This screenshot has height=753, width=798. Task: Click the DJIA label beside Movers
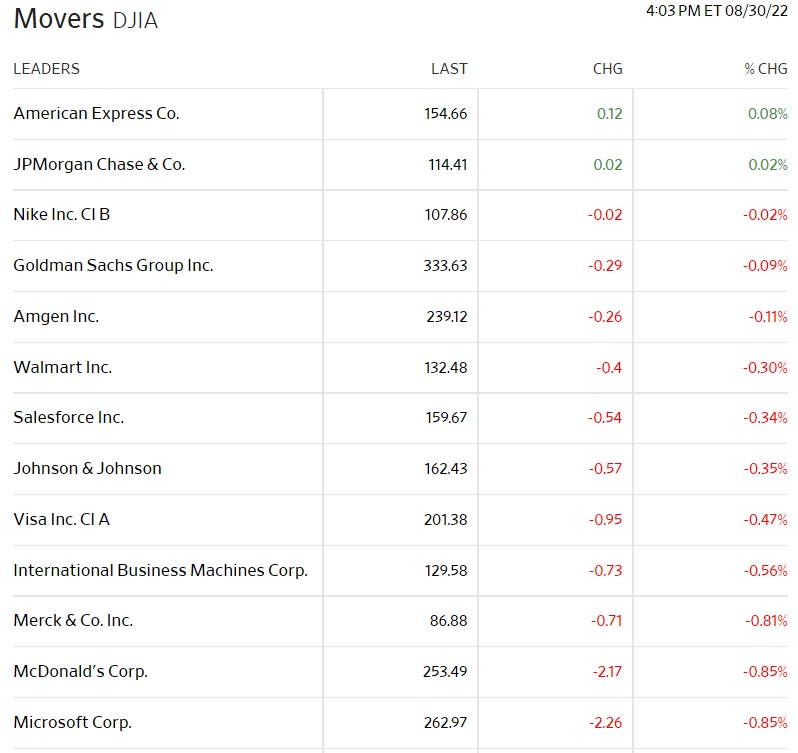135,20
